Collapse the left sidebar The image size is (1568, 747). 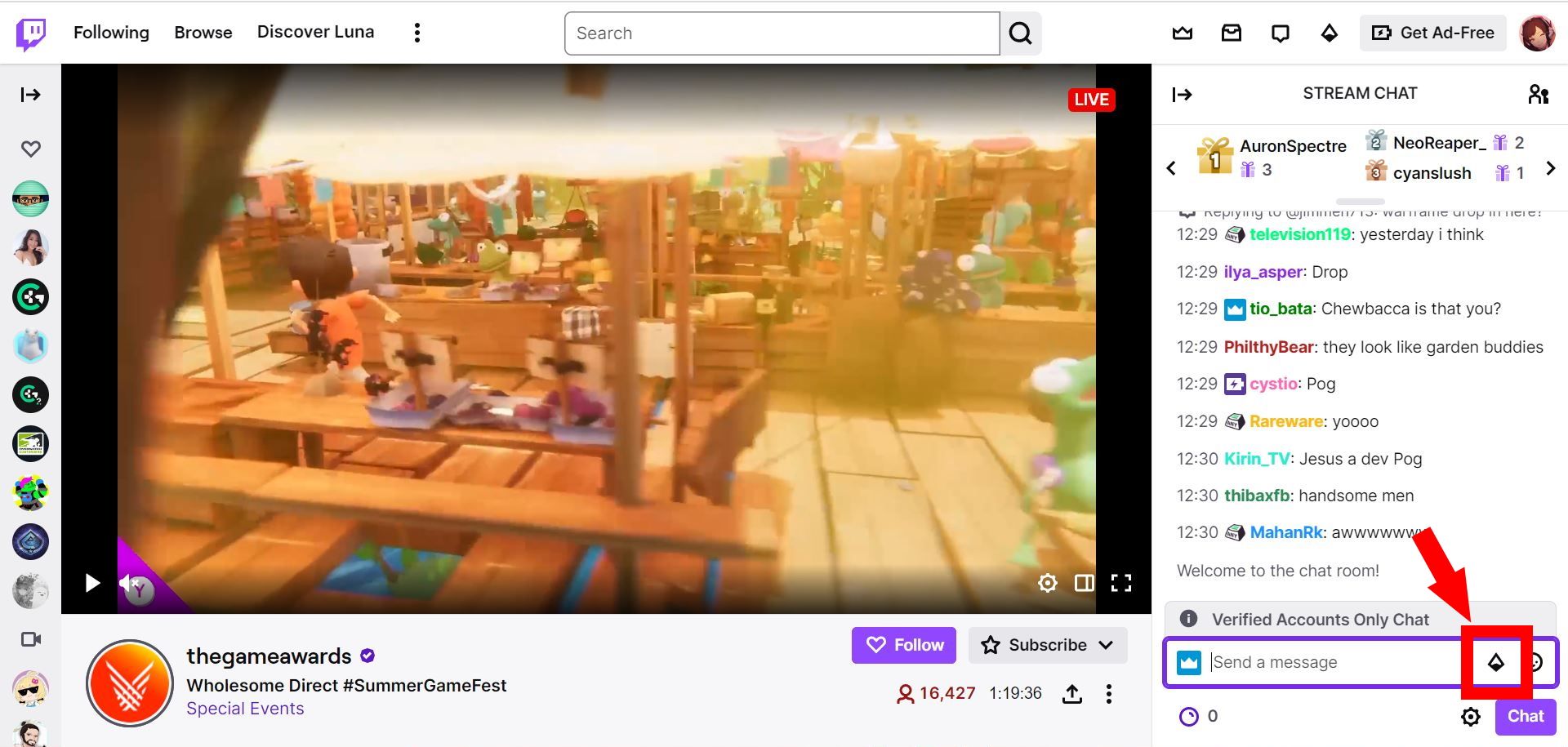pos(30,94)
